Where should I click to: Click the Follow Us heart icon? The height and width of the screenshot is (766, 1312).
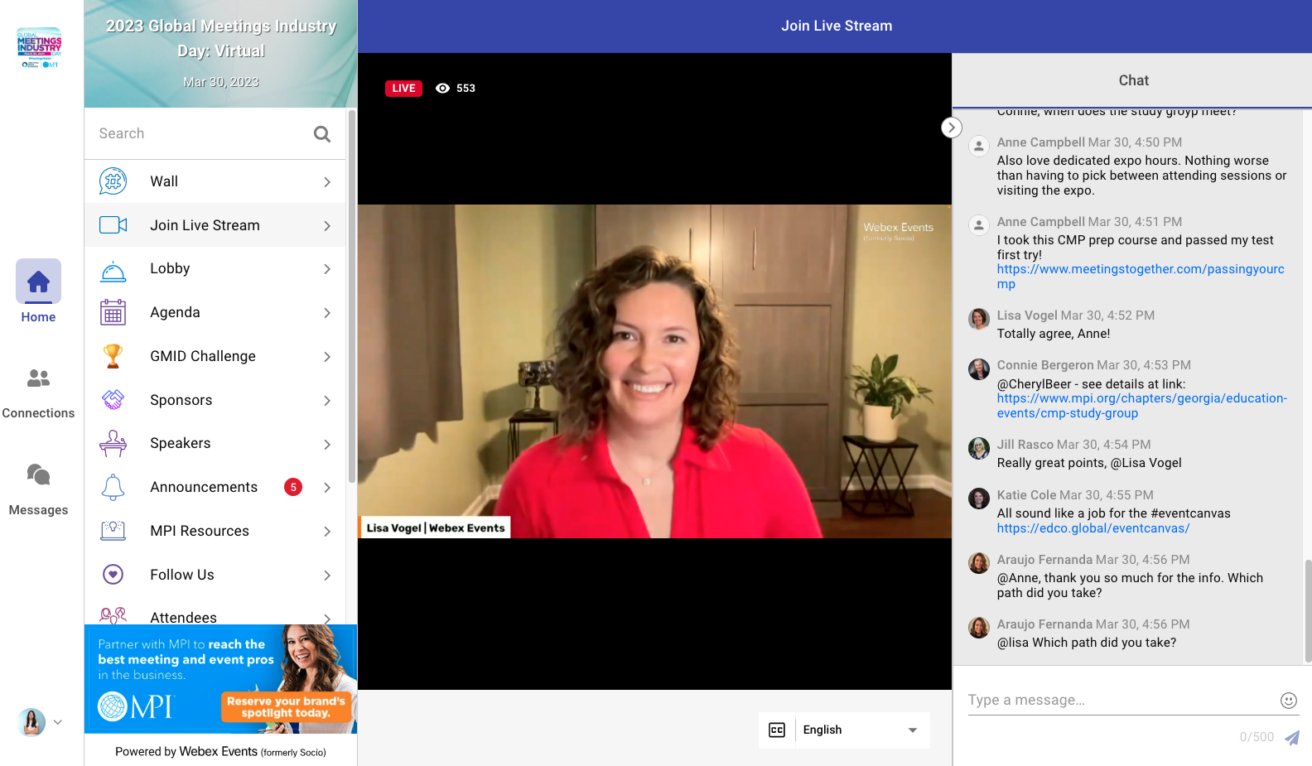113,575
